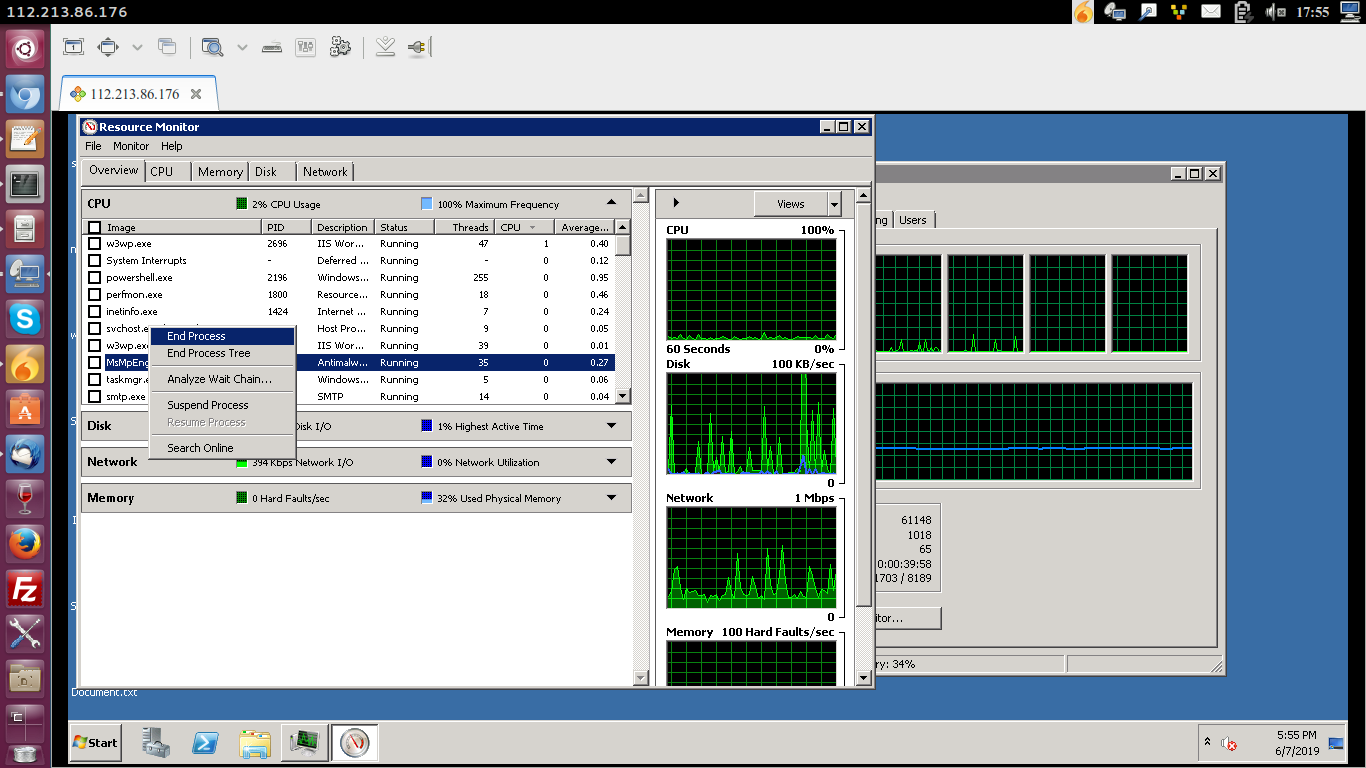Open Thunderbird from the Ubuntu launcher
Viewport: 1366px width, 768px height.
pos(25,454)
